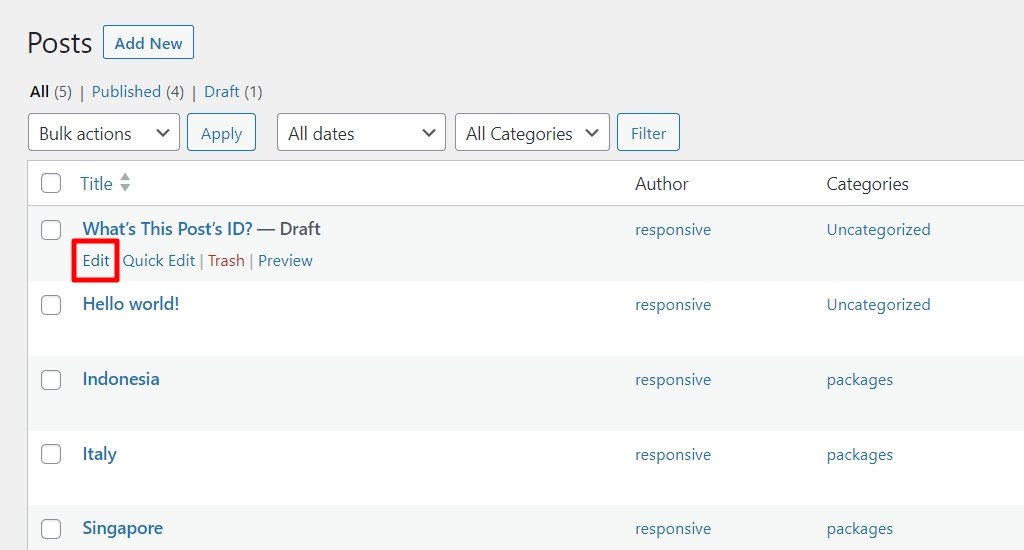This screenshot has width=1024, height=550.
Task: View All posts filter tab
Action: 39,92
